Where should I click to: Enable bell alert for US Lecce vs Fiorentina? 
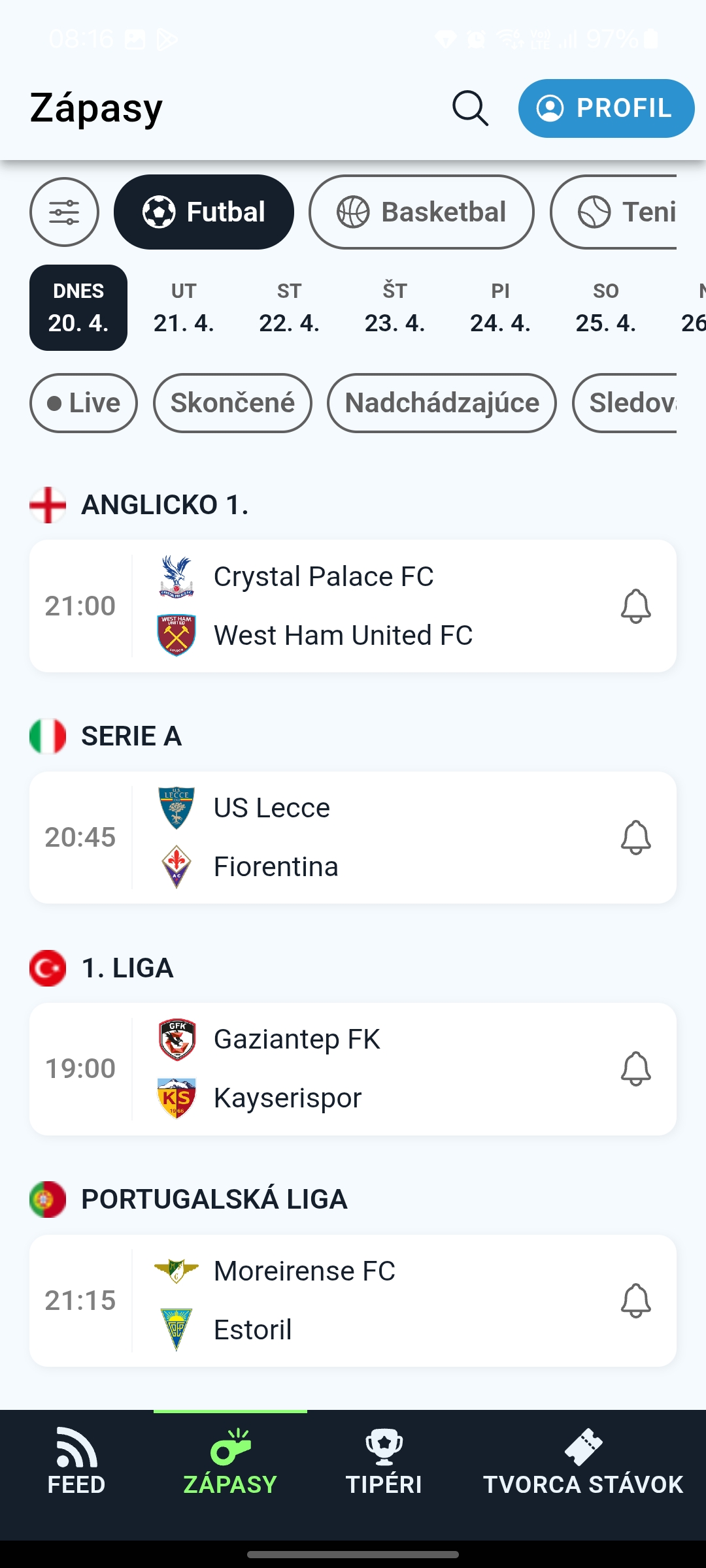635,838
